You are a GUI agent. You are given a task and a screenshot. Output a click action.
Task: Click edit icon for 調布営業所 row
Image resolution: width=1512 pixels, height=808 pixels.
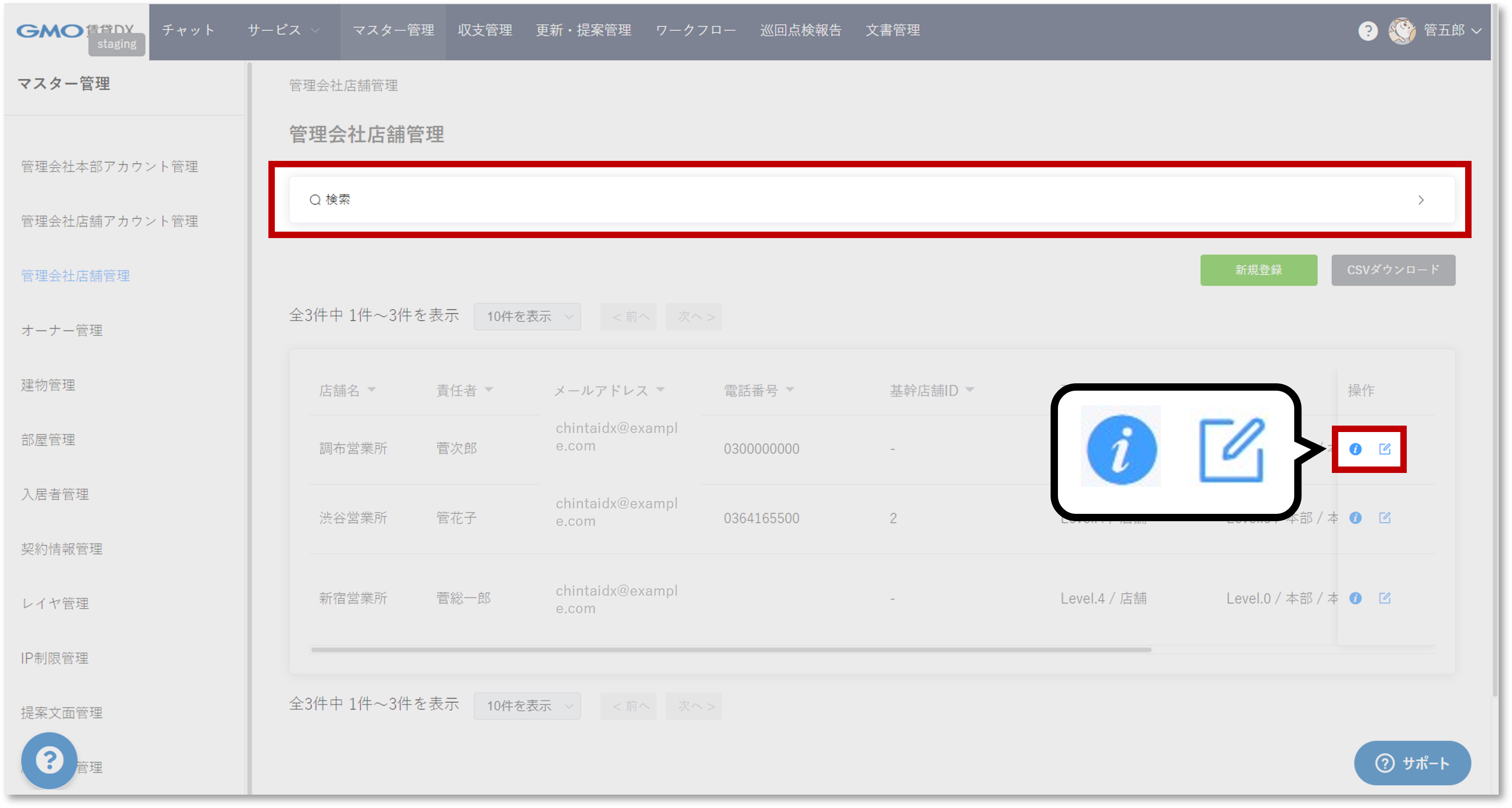[x=1385, y=449]
